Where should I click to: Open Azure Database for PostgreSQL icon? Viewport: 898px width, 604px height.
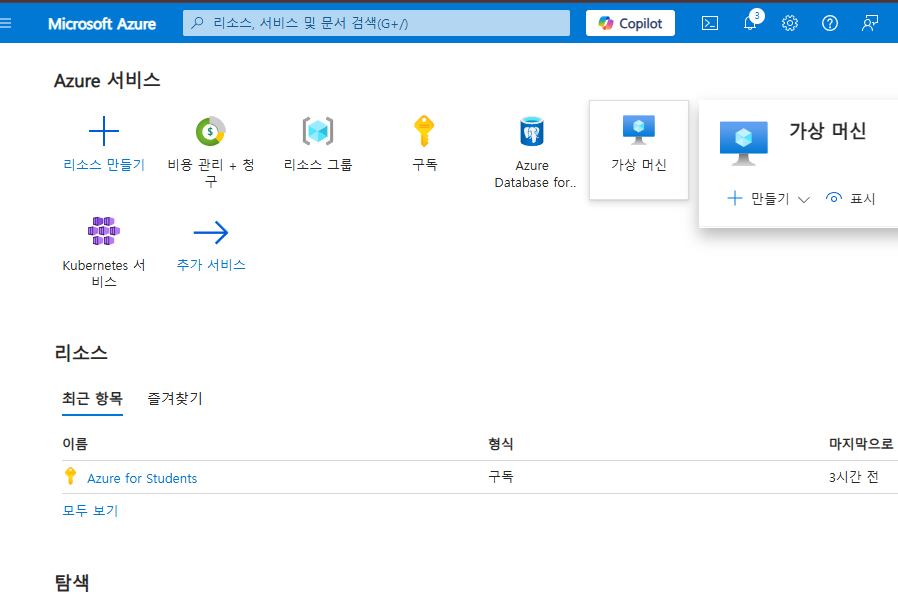click(x=531, y=131)
